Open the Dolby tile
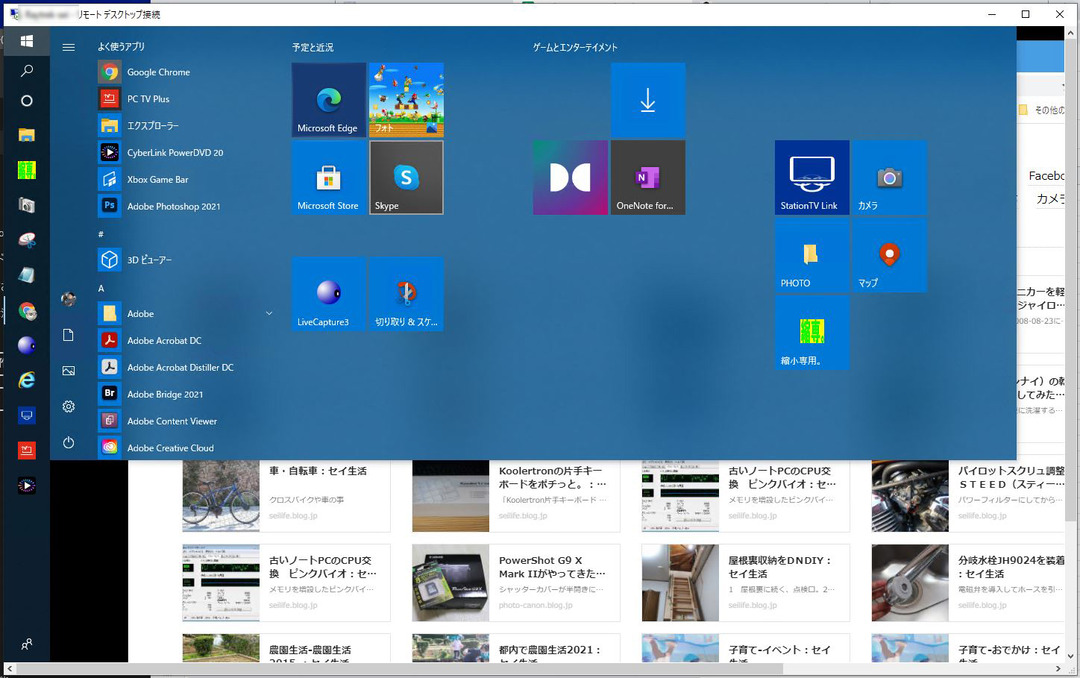Screen dimensions: 1080x678 pos(570,178)
